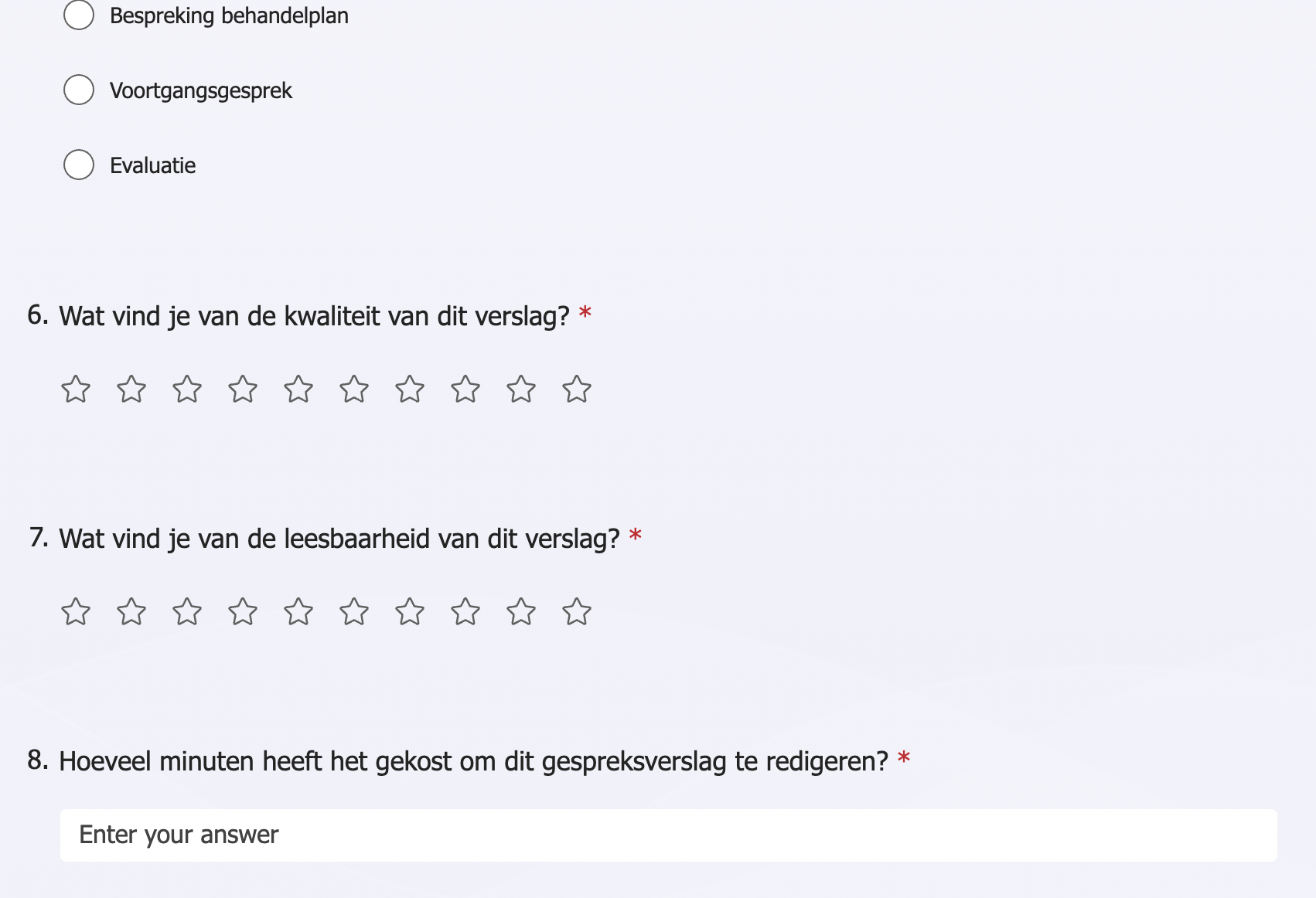
Task: Select the 5th star on question 7
Action: pyautogui.click(x=298, y=611)
